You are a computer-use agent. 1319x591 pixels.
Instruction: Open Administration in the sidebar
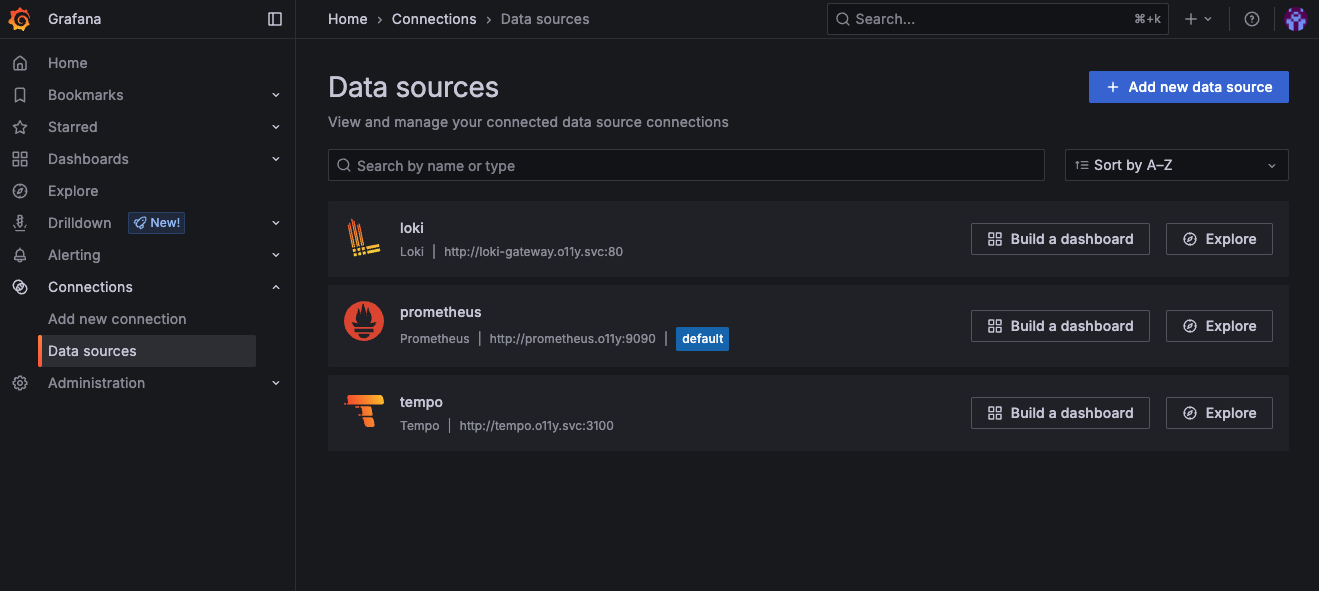pos(96,383)
